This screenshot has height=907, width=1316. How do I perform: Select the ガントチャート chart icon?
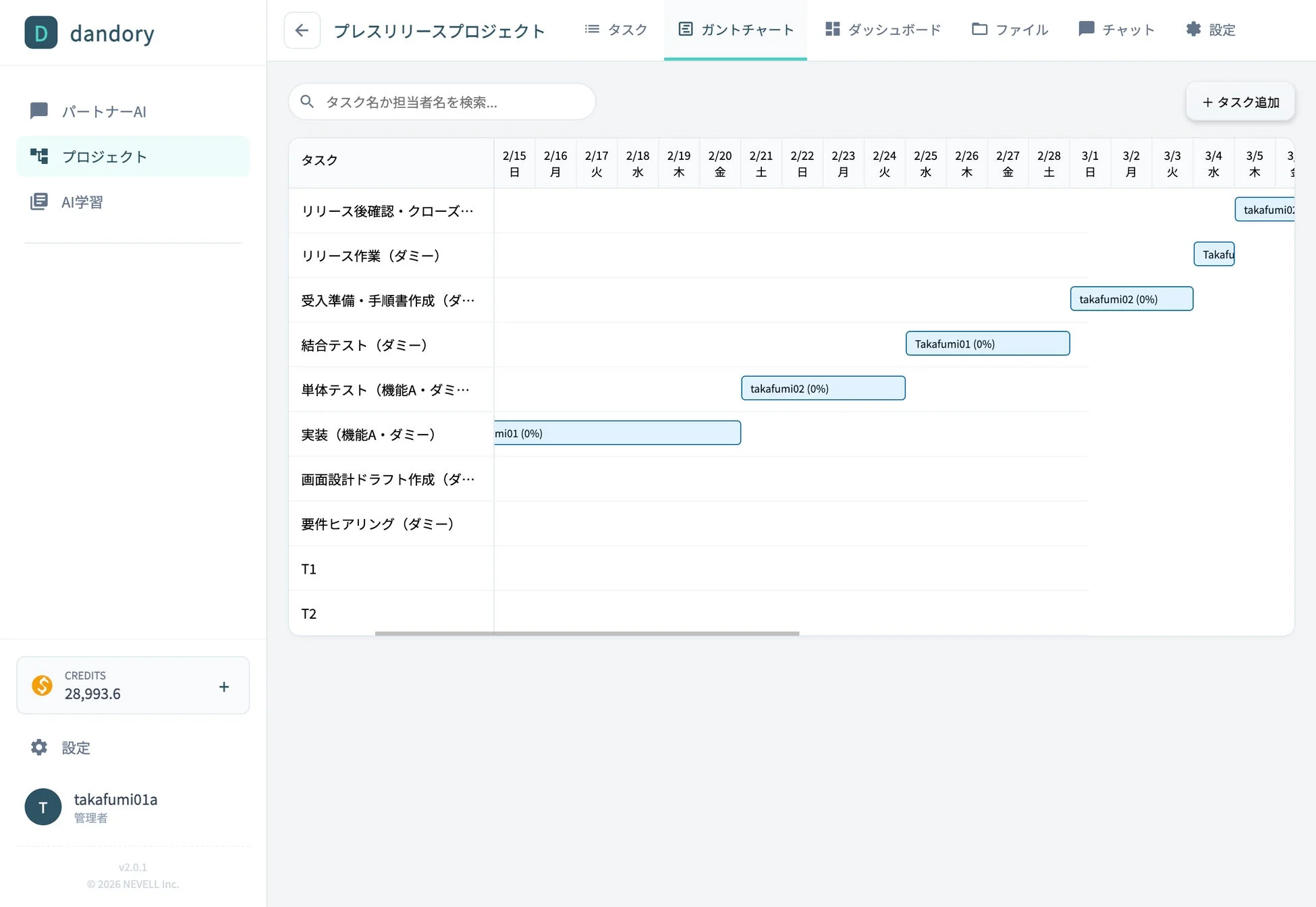pyautogui.click(x=686, y=29)
